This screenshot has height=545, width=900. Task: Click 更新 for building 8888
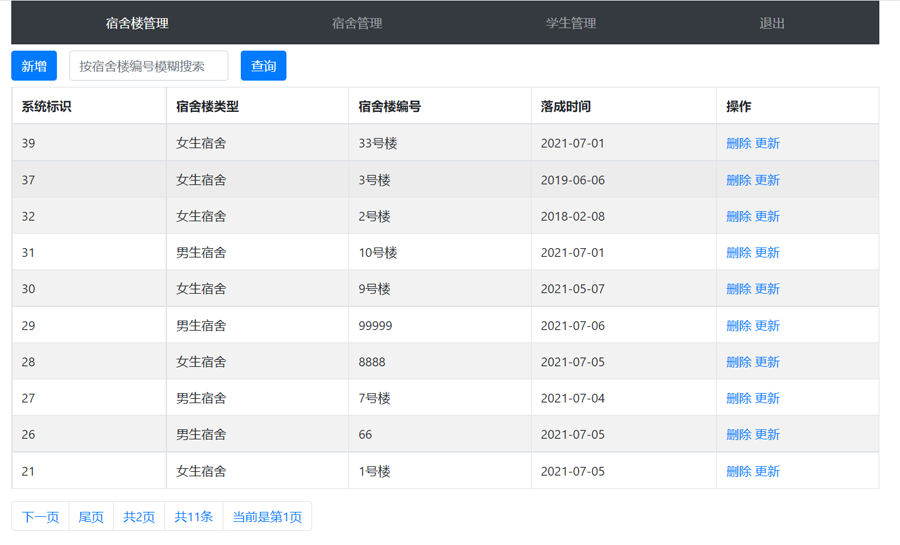(x=767, y=362)
